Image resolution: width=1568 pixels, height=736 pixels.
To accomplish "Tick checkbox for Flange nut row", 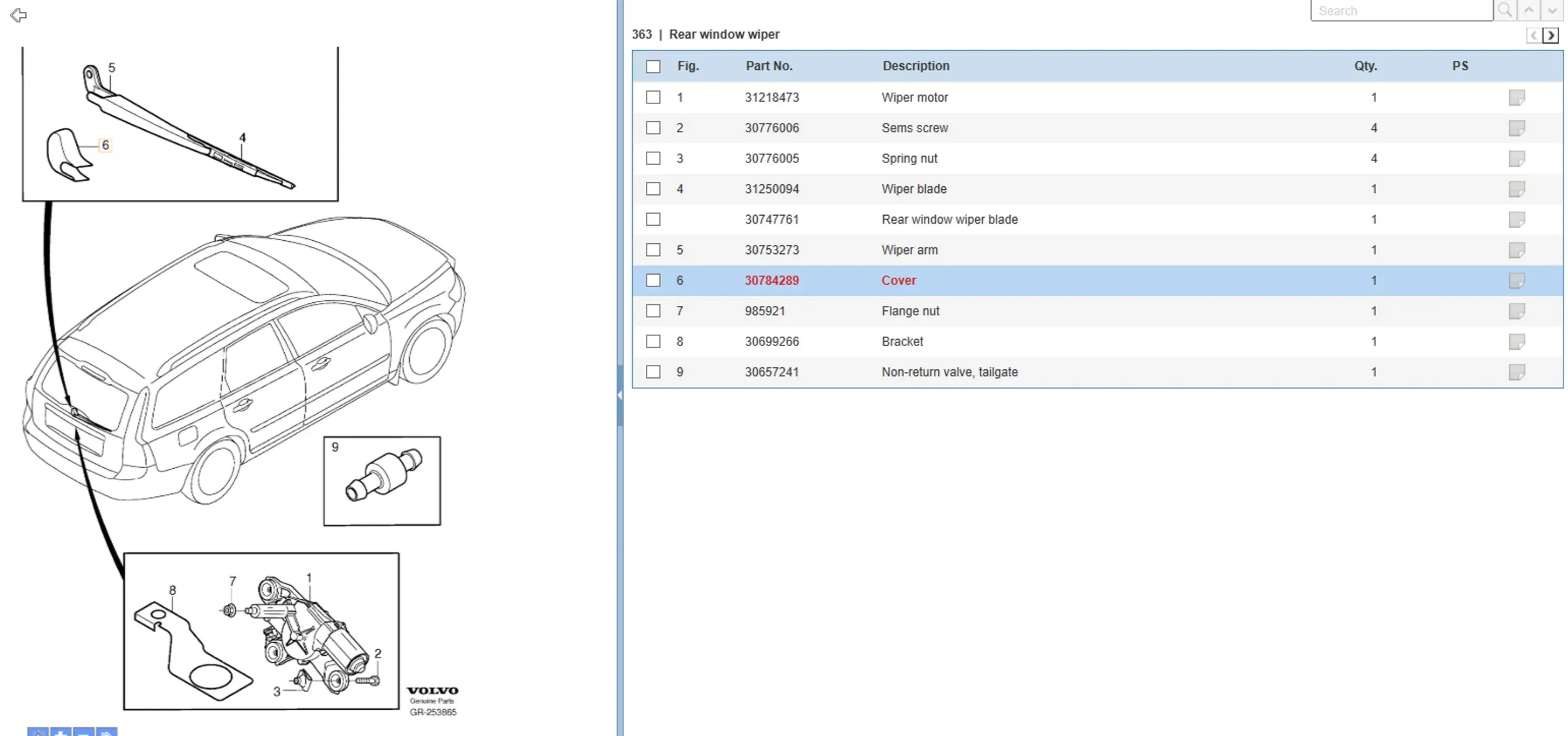I will pyautogui.click(x=653, y=311).
